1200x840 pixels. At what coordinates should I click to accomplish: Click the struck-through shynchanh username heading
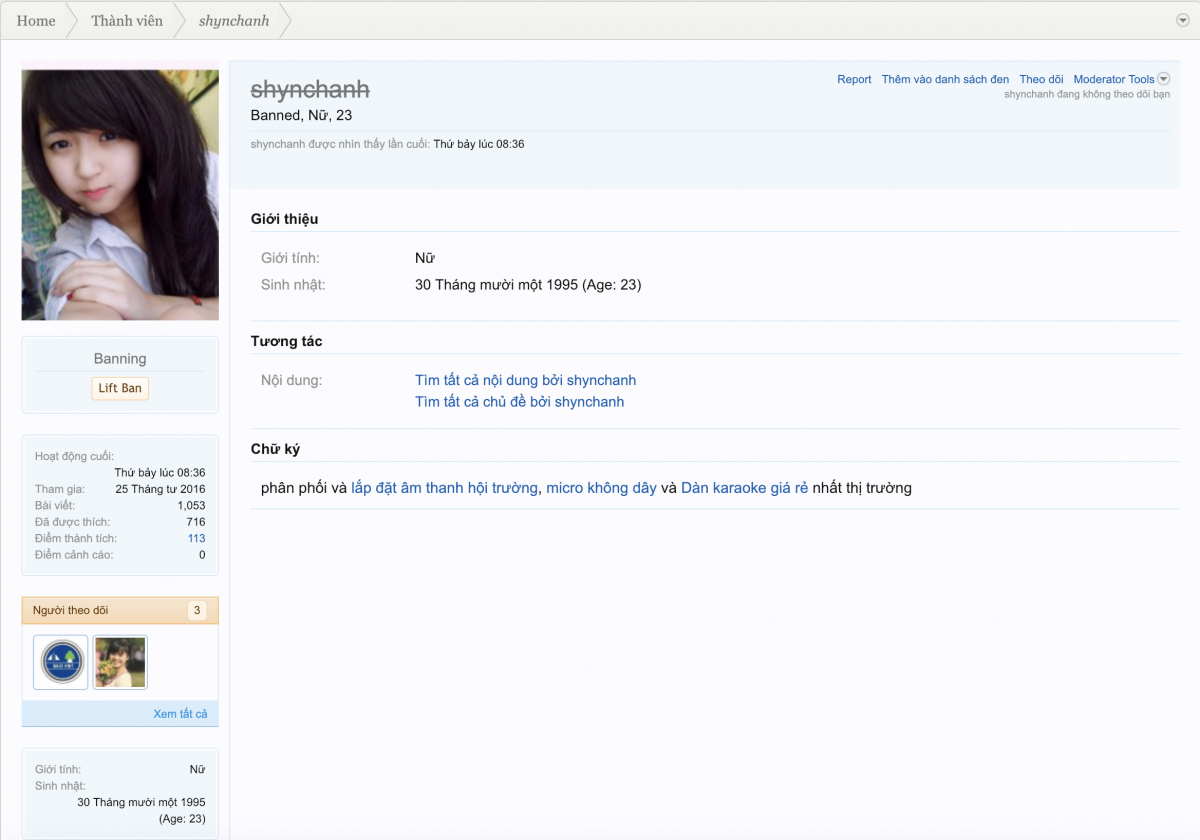pyautogui.click(x=310, y=89)
